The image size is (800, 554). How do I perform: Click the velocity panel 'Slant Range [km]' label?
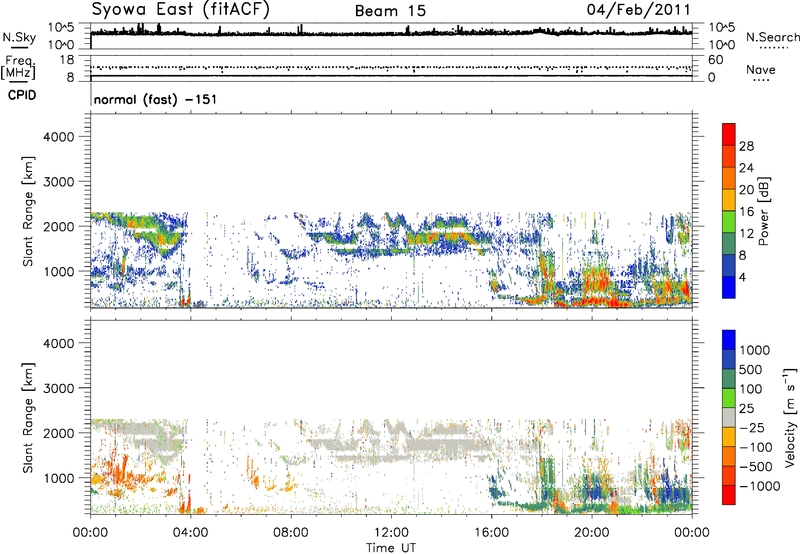pyautogui.click(x=28, y=417)
